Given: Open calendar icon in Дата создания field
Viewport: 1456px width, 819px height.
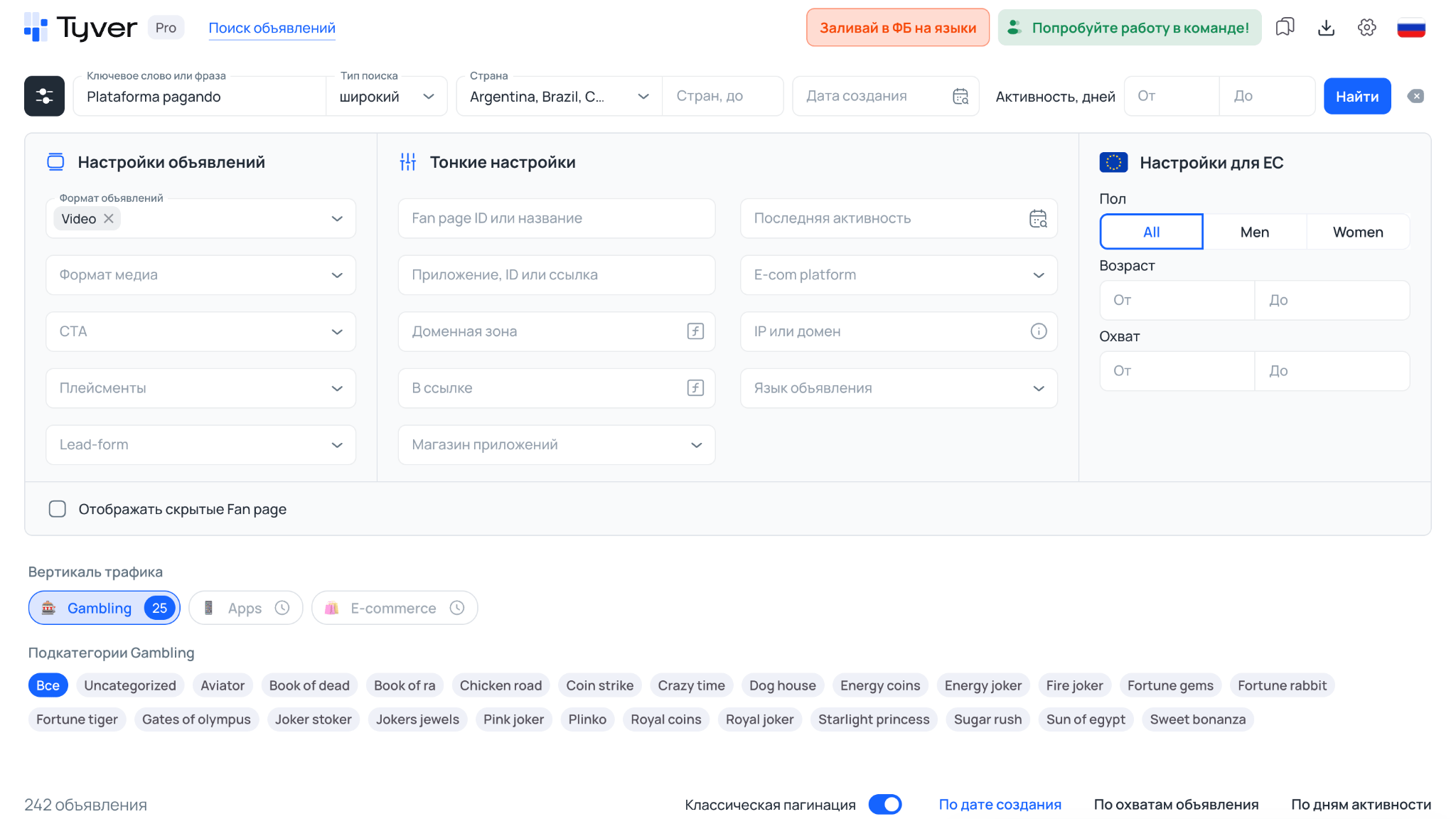Looking at the screenshot, I should 960,96.
